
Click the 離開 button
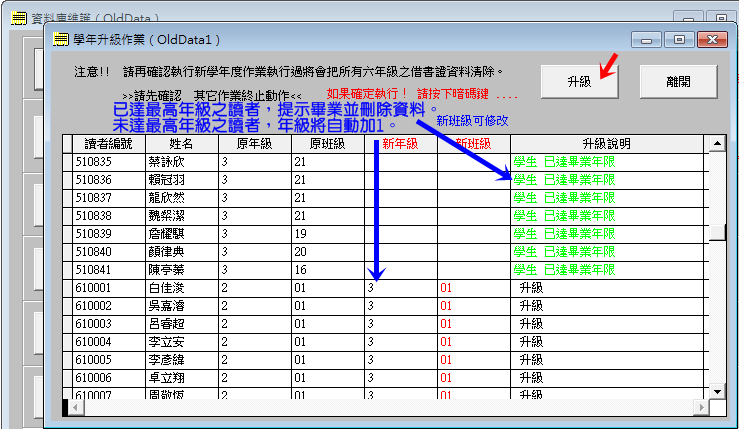678,82
